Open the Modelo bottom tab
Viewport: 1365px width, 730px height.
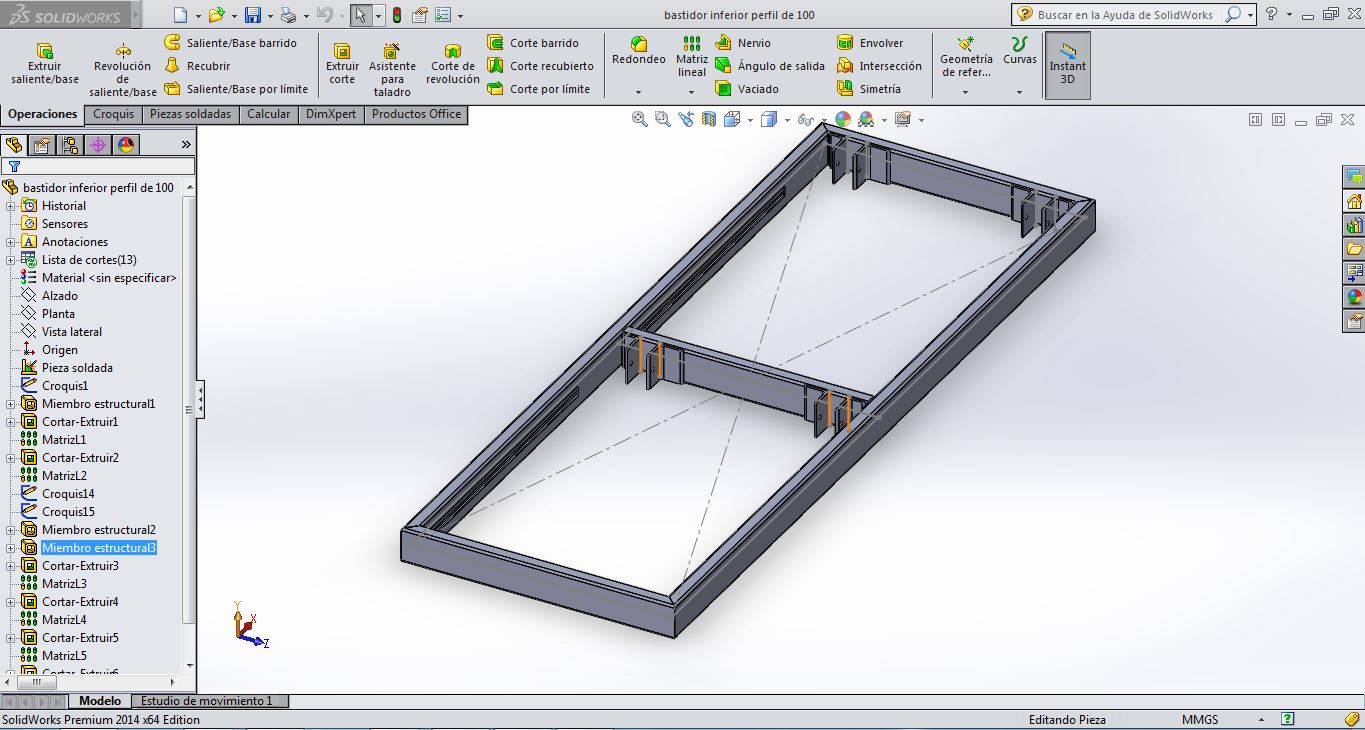pos(100,701)
